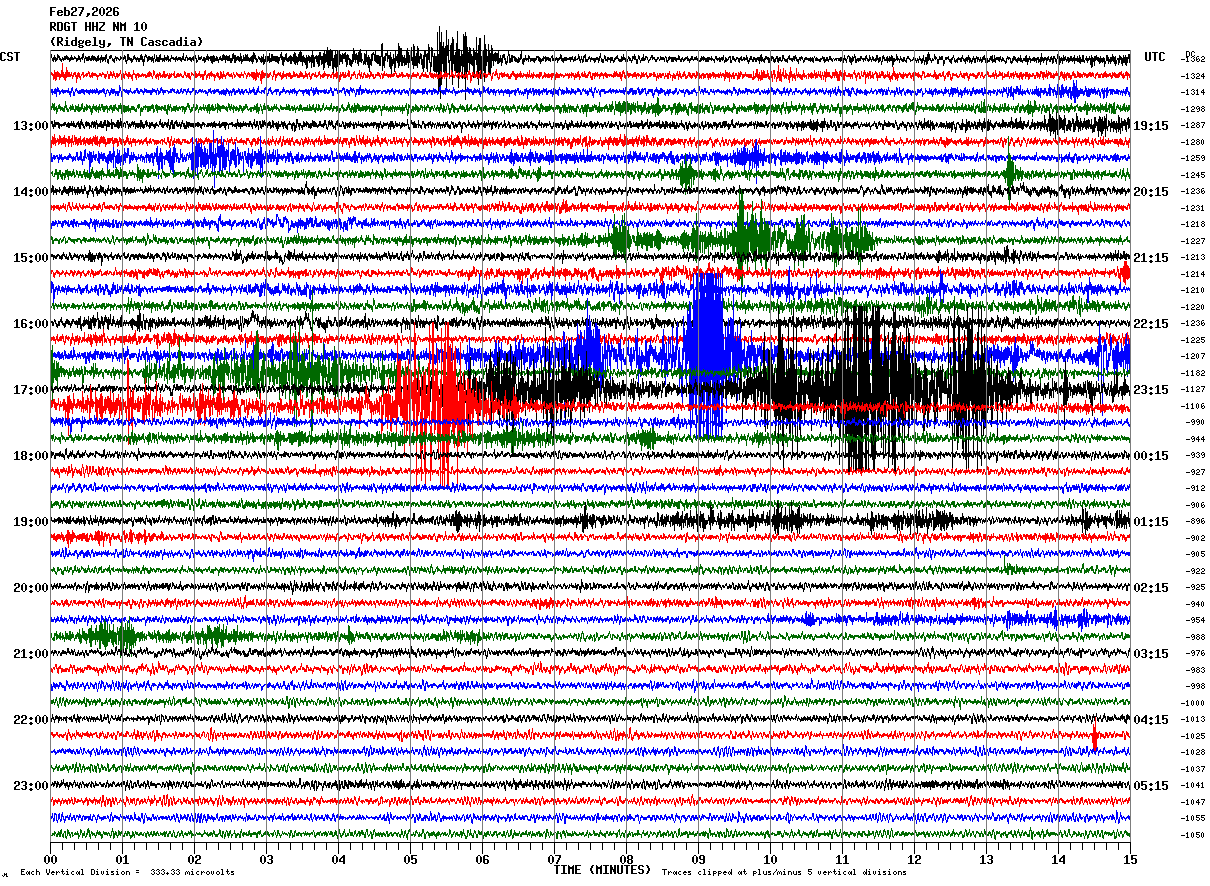This screenshot has width=1210, height=886.
Task: Click the UTC timezone label
Action: coord(1155,57)
